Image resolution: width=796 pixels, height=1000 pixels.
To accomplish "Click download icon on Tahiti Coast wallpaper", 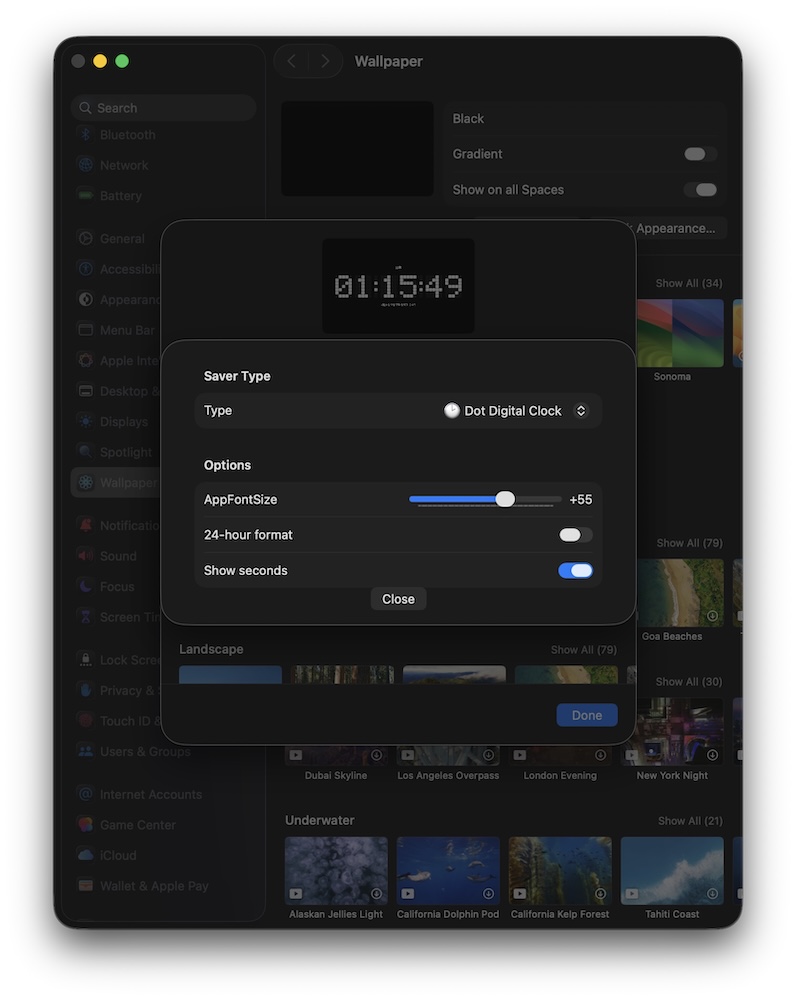I will pyautogui.click(x=712, y=893).
